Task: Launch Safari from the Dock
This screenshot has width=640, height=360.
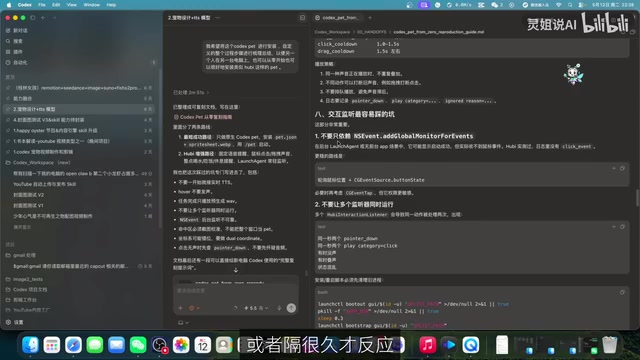Action: [73, 345]
